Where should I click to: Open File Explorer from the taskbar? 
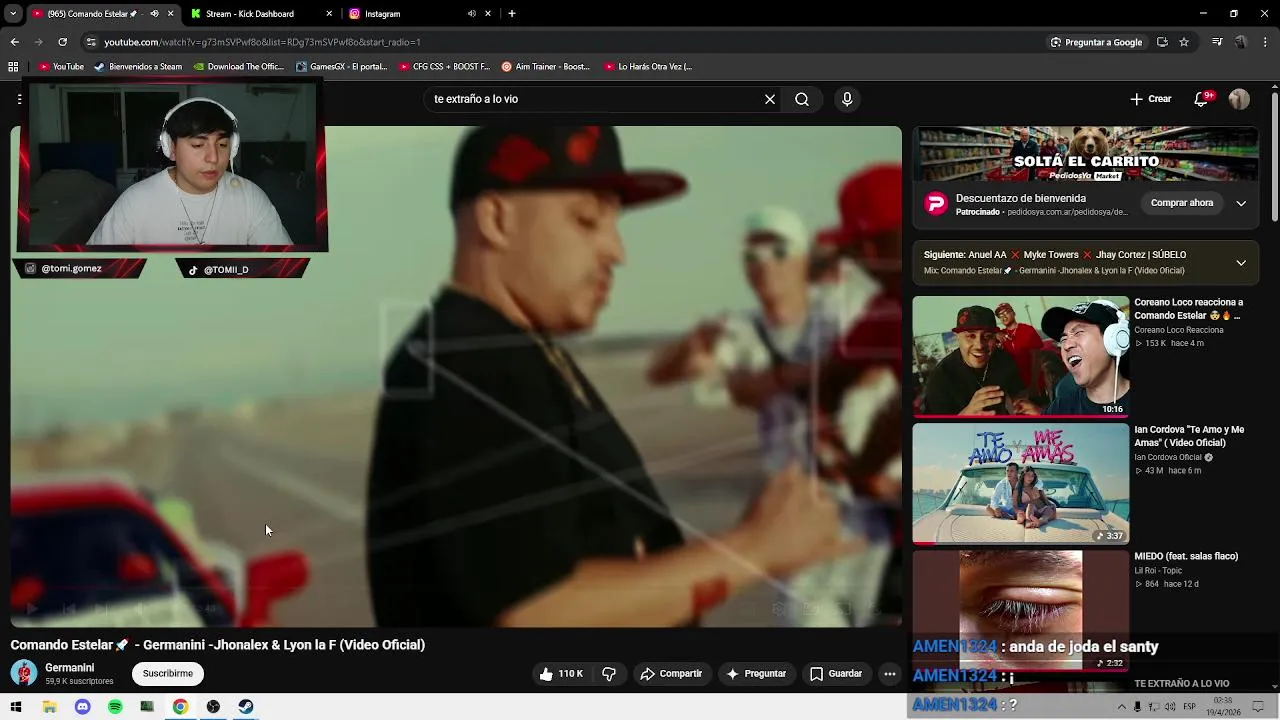click(49, 707)
